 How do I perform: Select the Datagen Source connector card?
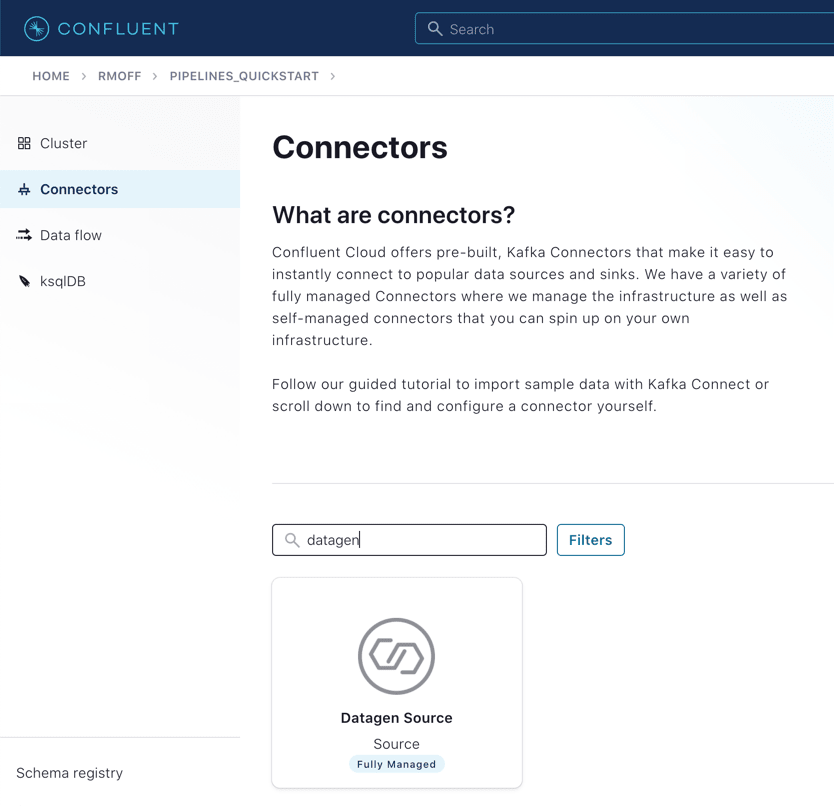click(x=397, y=683)
